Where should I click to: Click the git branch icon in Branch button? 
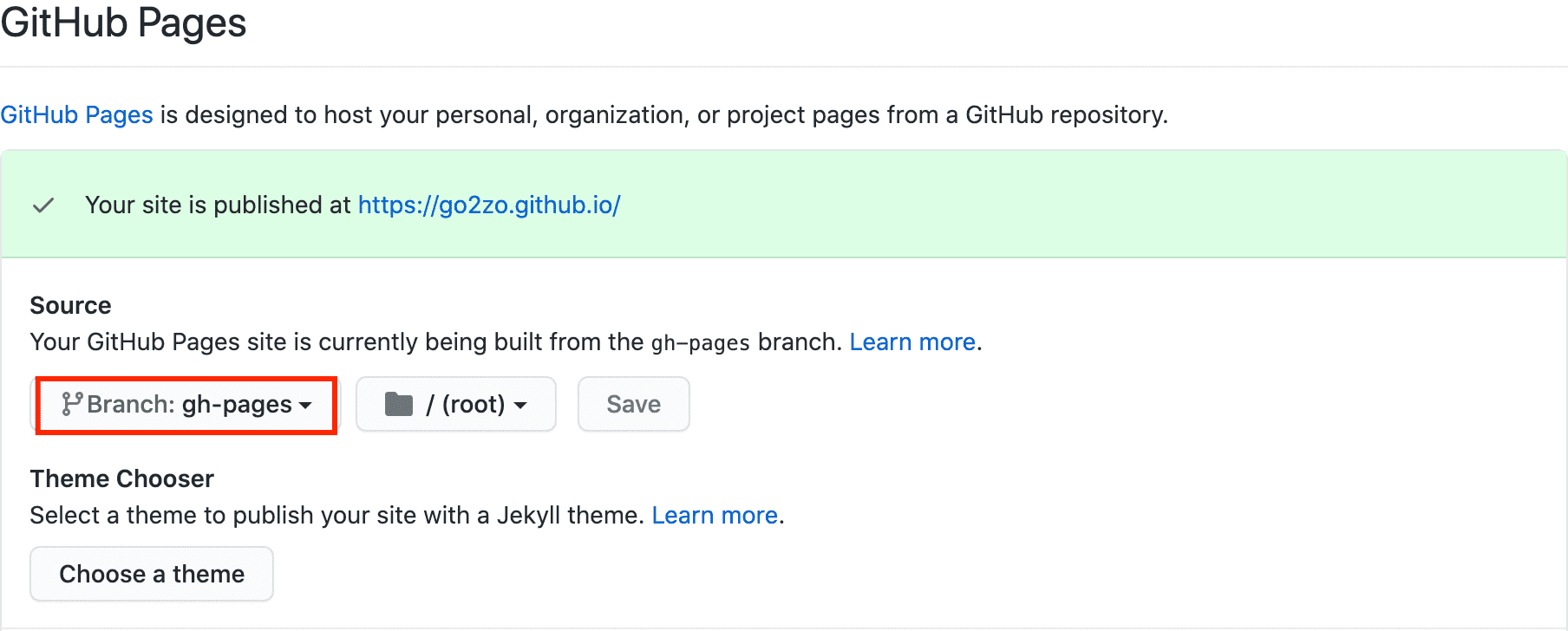[71, 404]
